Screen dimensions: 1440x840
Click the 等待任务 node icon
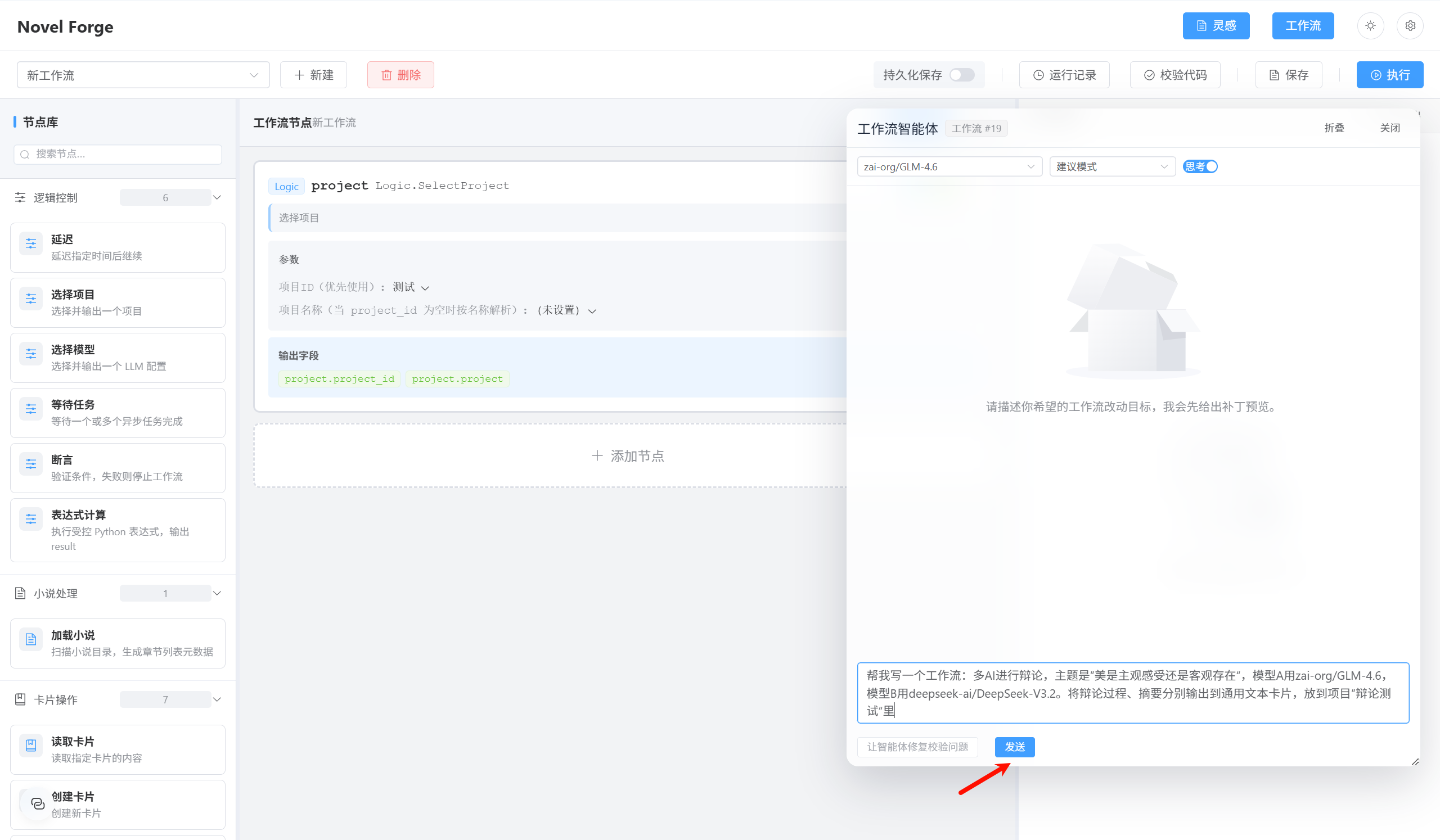(31, 409)
